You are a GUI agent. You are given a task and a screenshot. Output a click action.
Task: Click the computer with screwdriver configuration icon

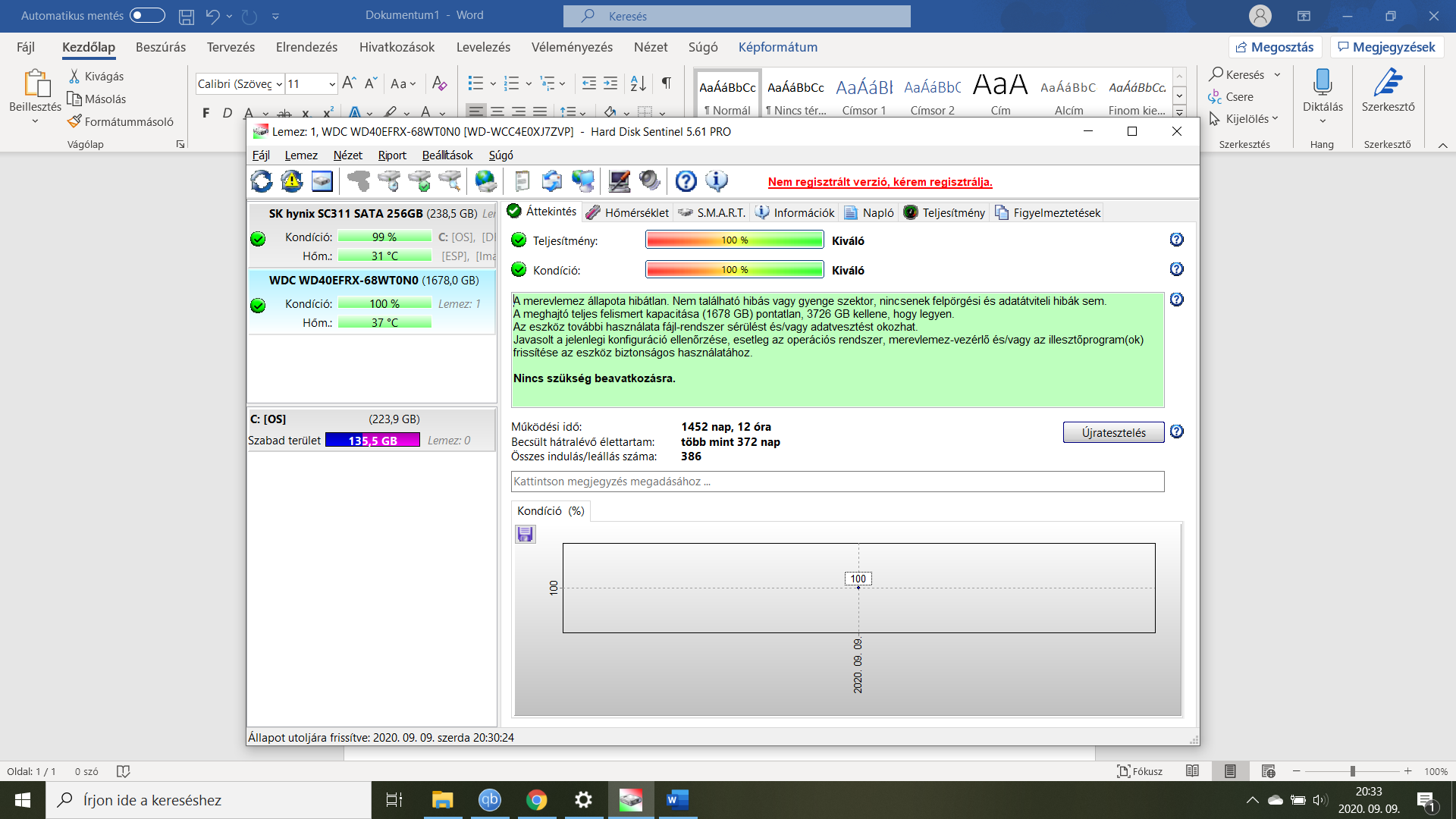coord(620,181)
